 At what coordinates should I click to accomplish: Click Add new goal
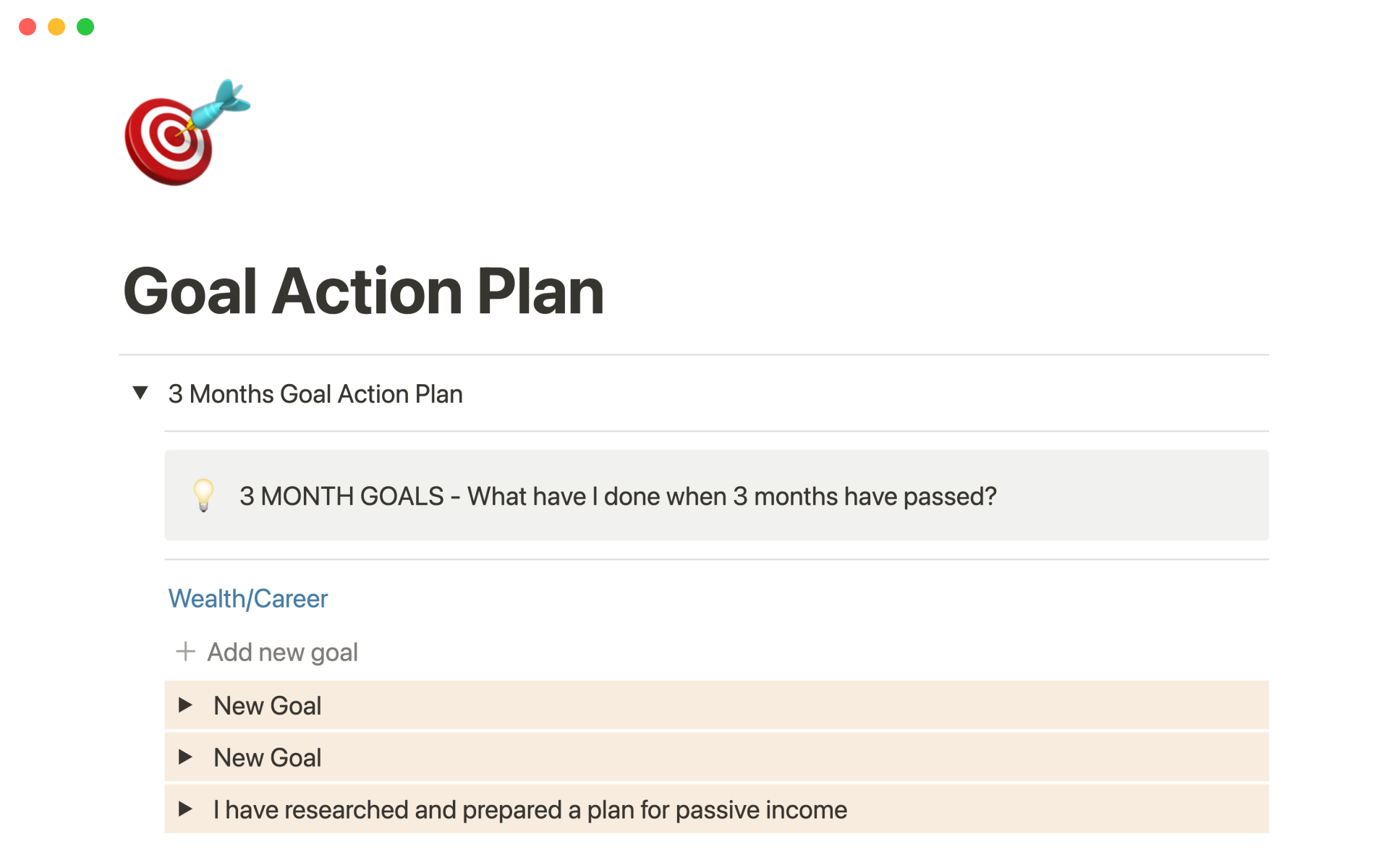282,652
